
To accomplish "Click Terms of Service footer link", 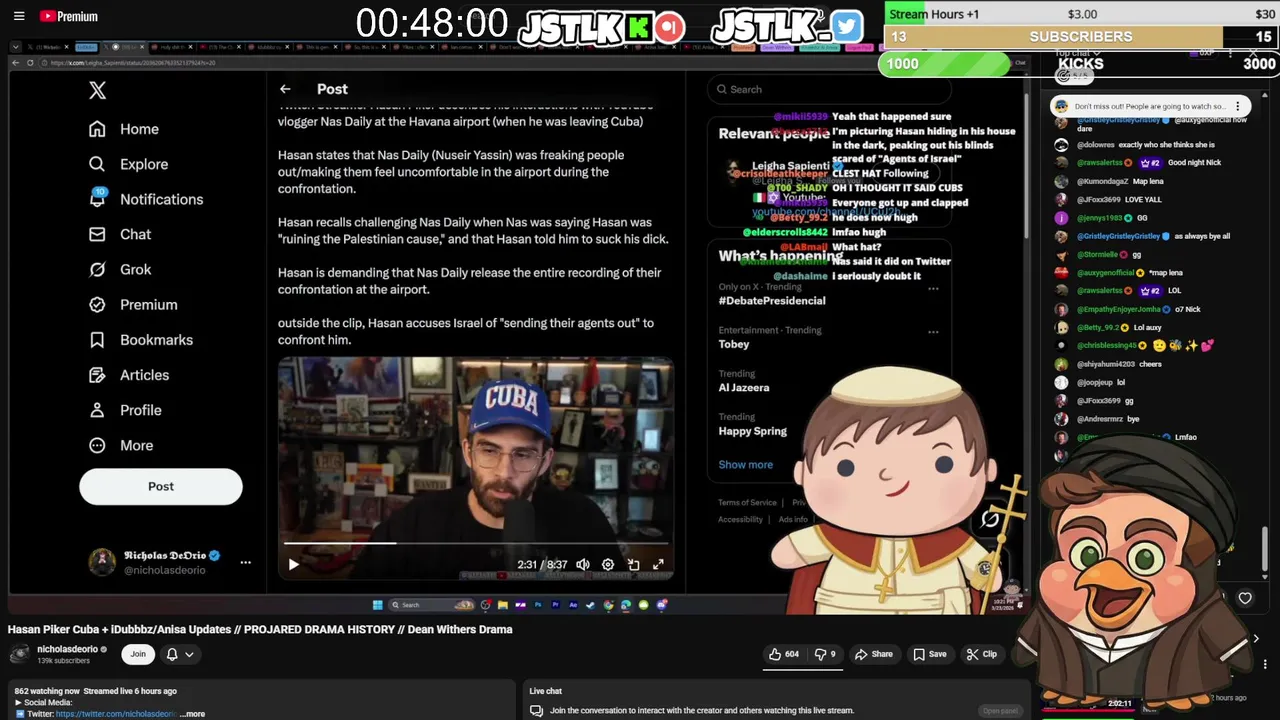I will 747,503.
